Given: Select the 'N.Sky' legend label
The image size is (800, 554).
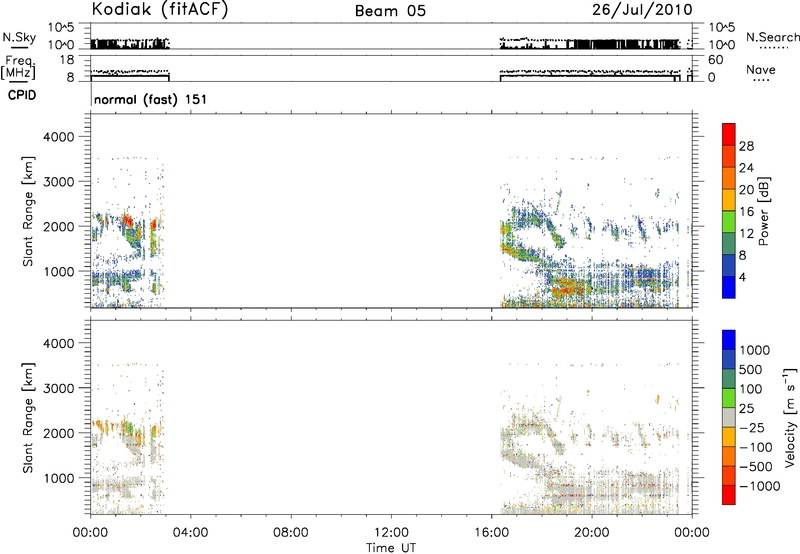Looking at the screenshot, I should [19, 37].
